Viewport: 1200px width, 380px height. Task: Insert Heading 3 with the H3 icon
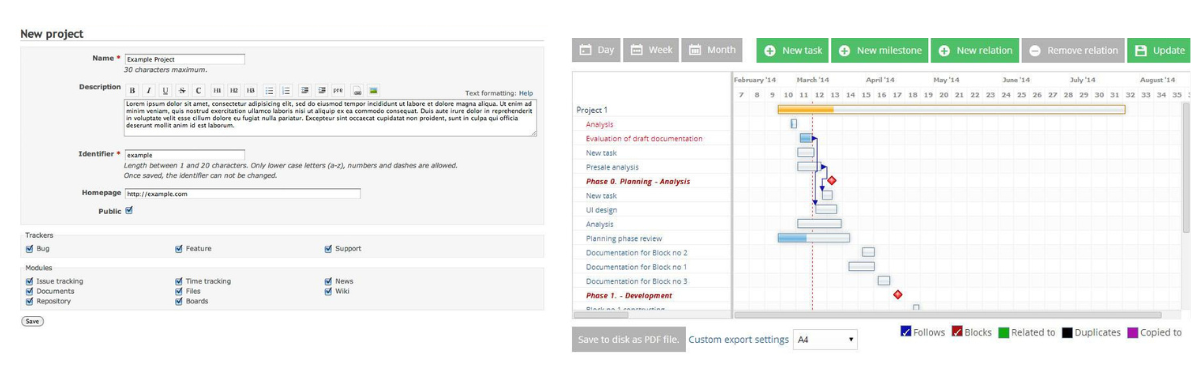click(251, 90)
